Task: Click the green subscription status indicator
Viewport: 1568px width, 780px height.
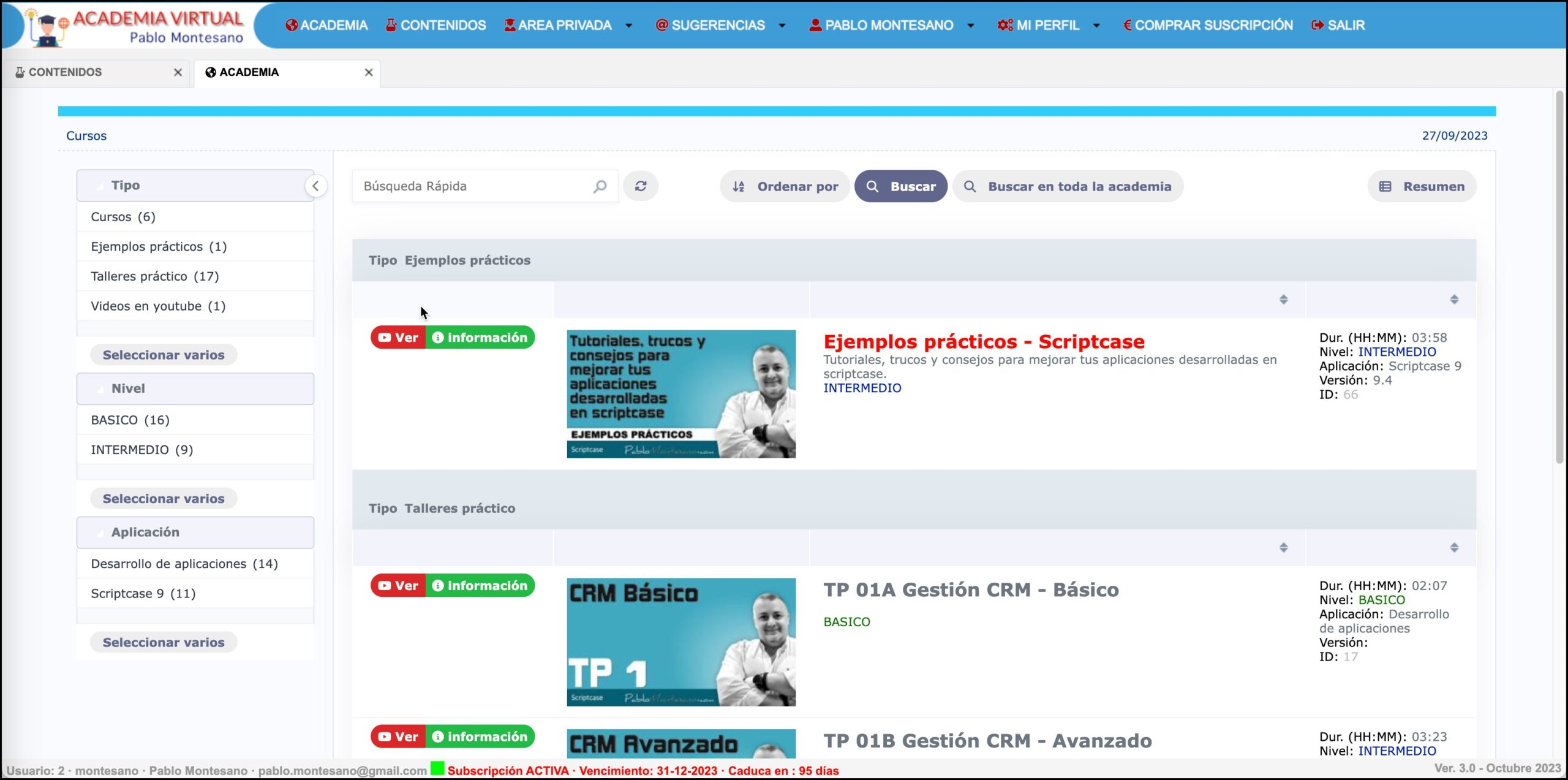Action: point(437,768)
